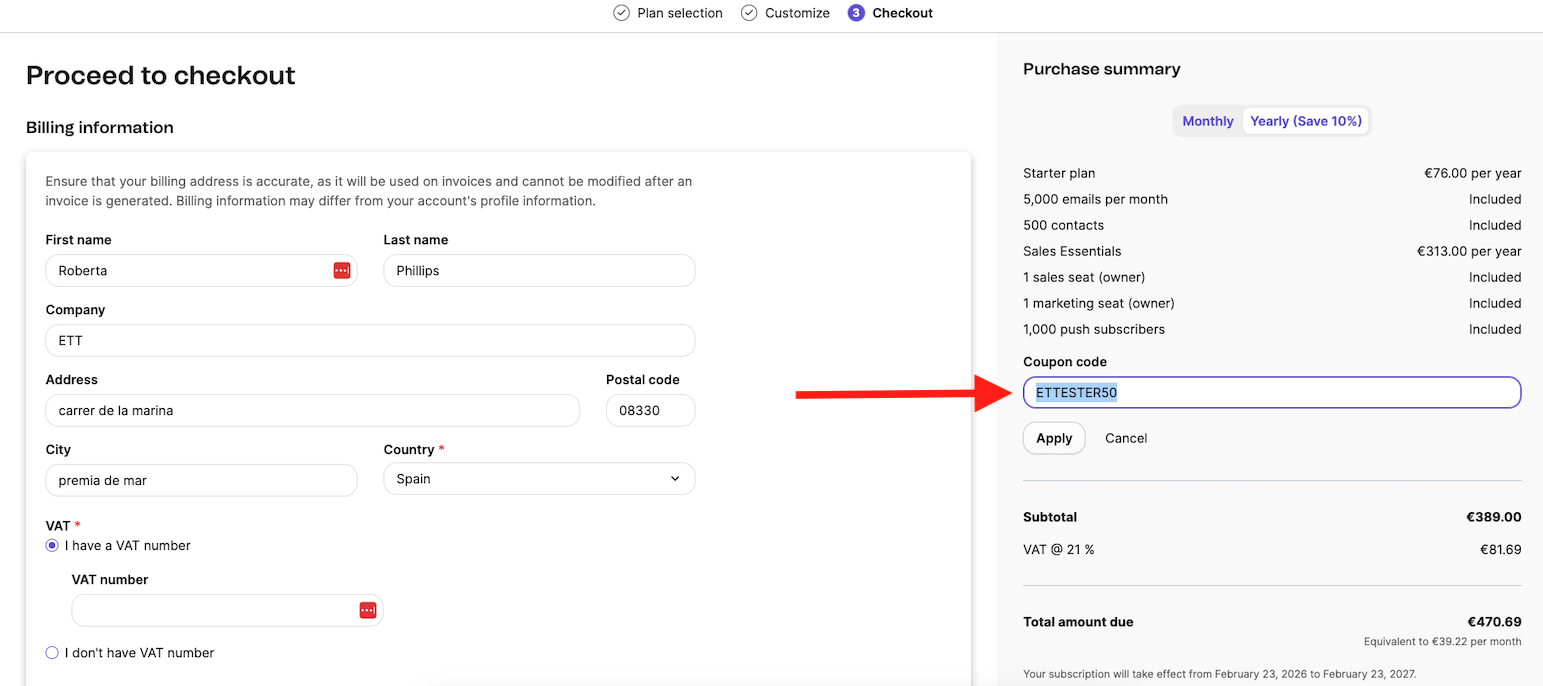Viewport: 1543px width, 686px height.
Task: Select the I have a VAT number option
Action: click(51, 545)
